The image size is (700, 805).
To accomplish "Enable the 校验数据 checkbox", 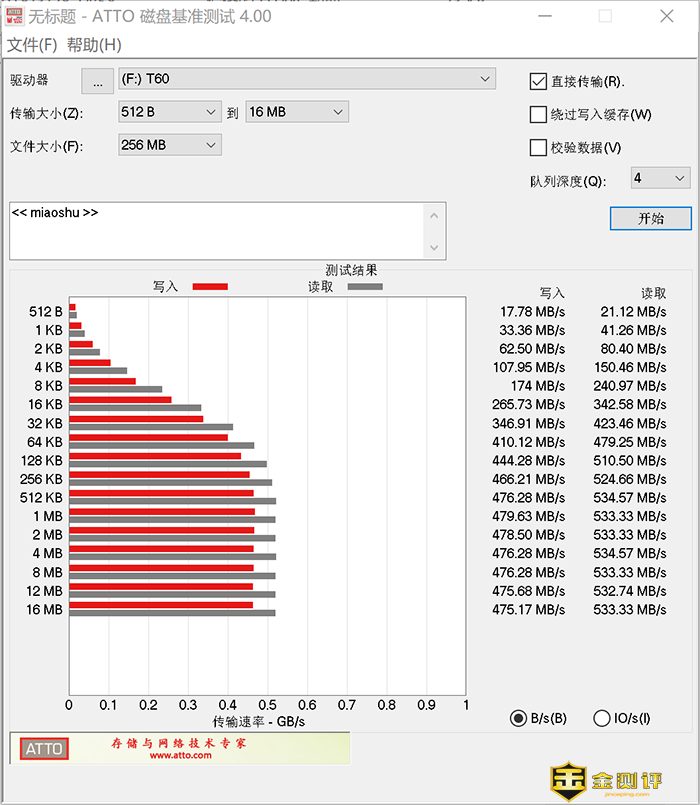I will (538, 147).
